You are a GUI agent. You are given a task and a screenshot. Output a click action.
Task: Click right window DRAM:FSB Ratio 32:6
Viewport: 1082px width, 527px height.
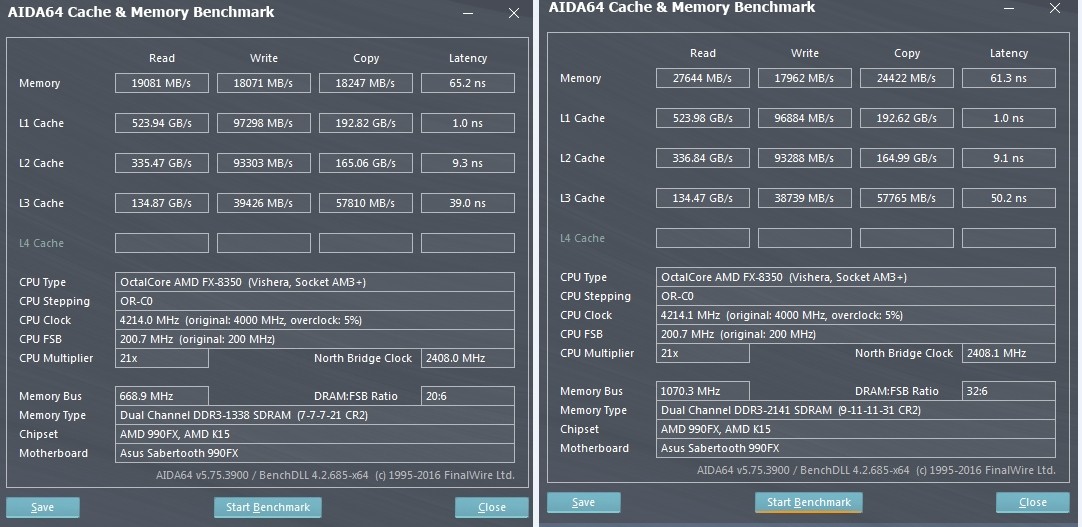(1009, 391)
